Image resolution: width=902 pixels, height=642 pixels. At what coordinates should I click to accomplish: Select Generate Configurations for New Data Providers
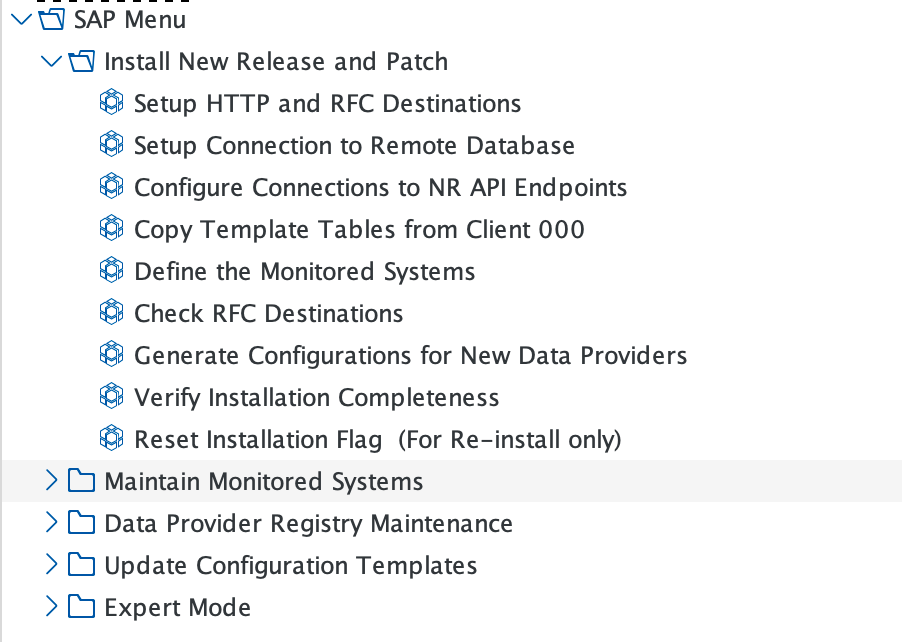tap(410, 354)
